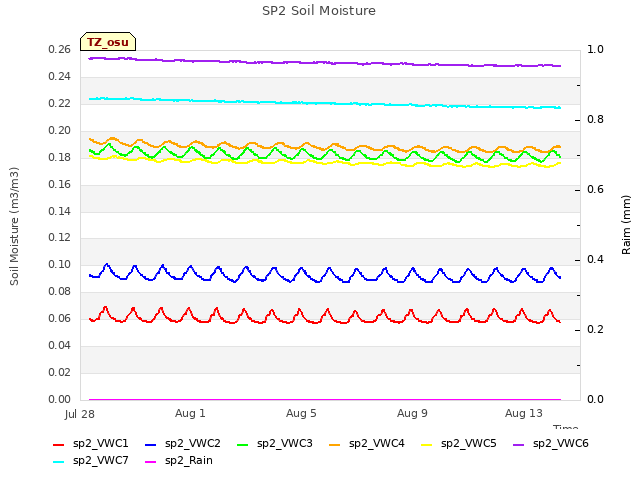This screenshot has height=480, width=640.
Task: Click the Aug 5 x-axis tick label
Action: (x=301, y=413)
